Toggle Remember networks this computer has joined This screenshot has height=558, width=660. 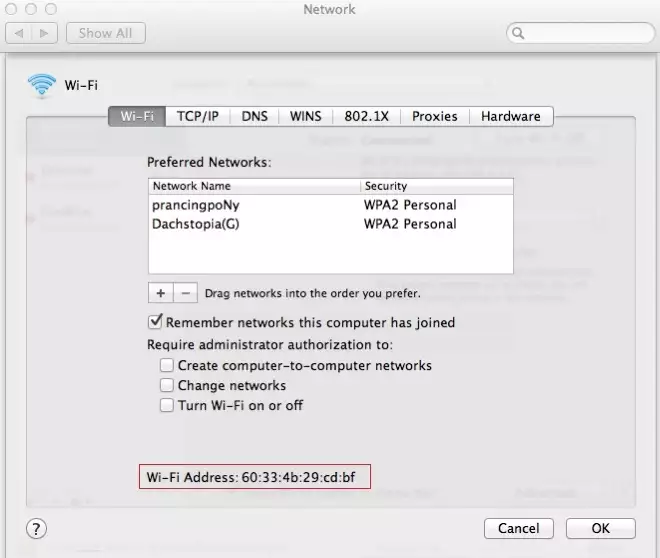[x=155, y=323]
